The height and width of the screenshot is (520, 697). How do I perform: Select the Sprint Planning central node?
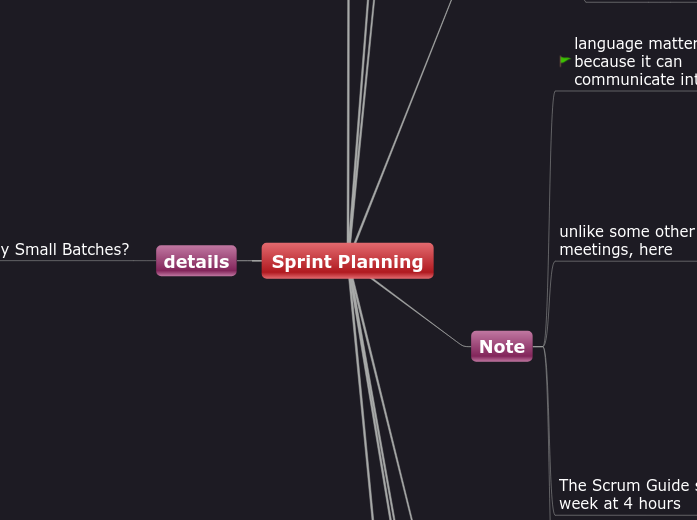pyautogui.click(x=347, y=261)
